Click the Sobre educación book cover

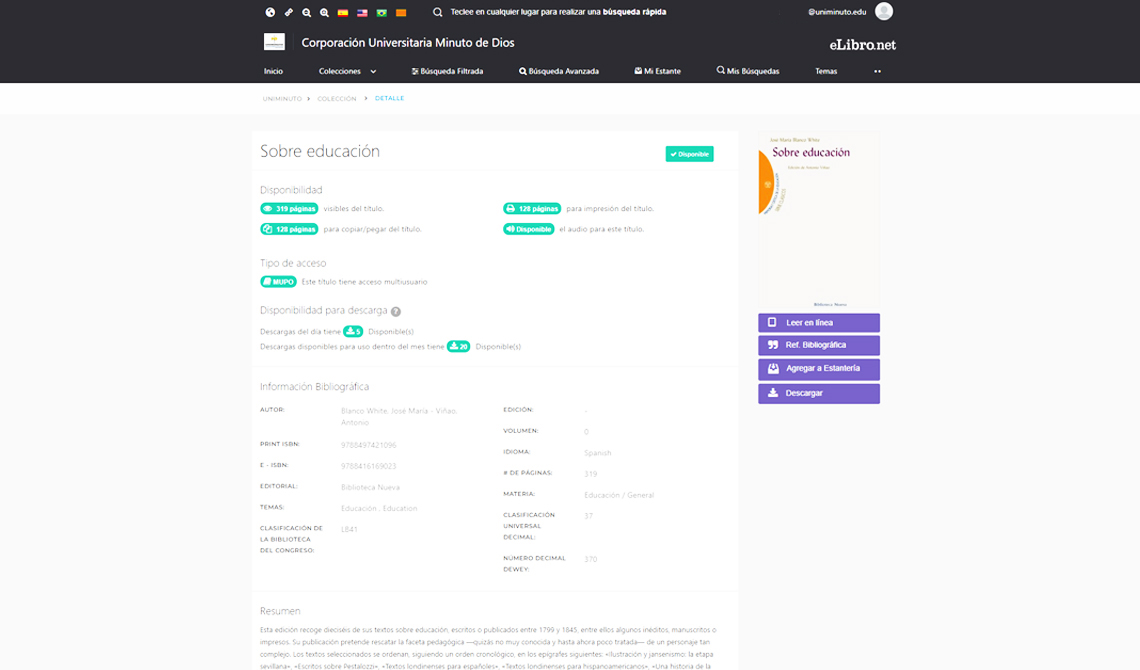819,221
